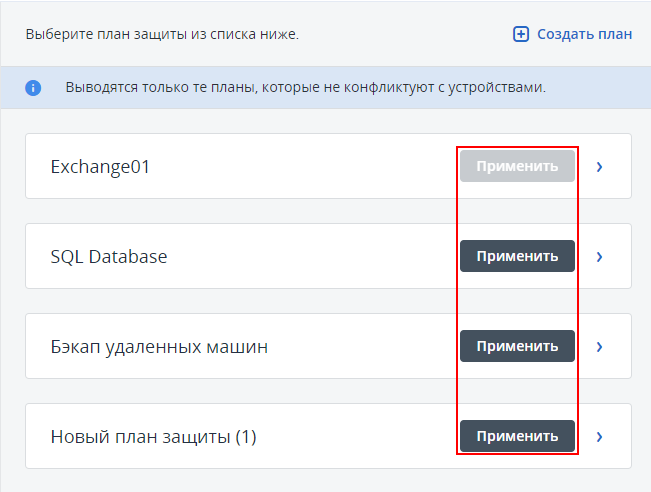Click the Выберите план защиты instruction text
Screen dimensions: 651x492
(162, 34)
